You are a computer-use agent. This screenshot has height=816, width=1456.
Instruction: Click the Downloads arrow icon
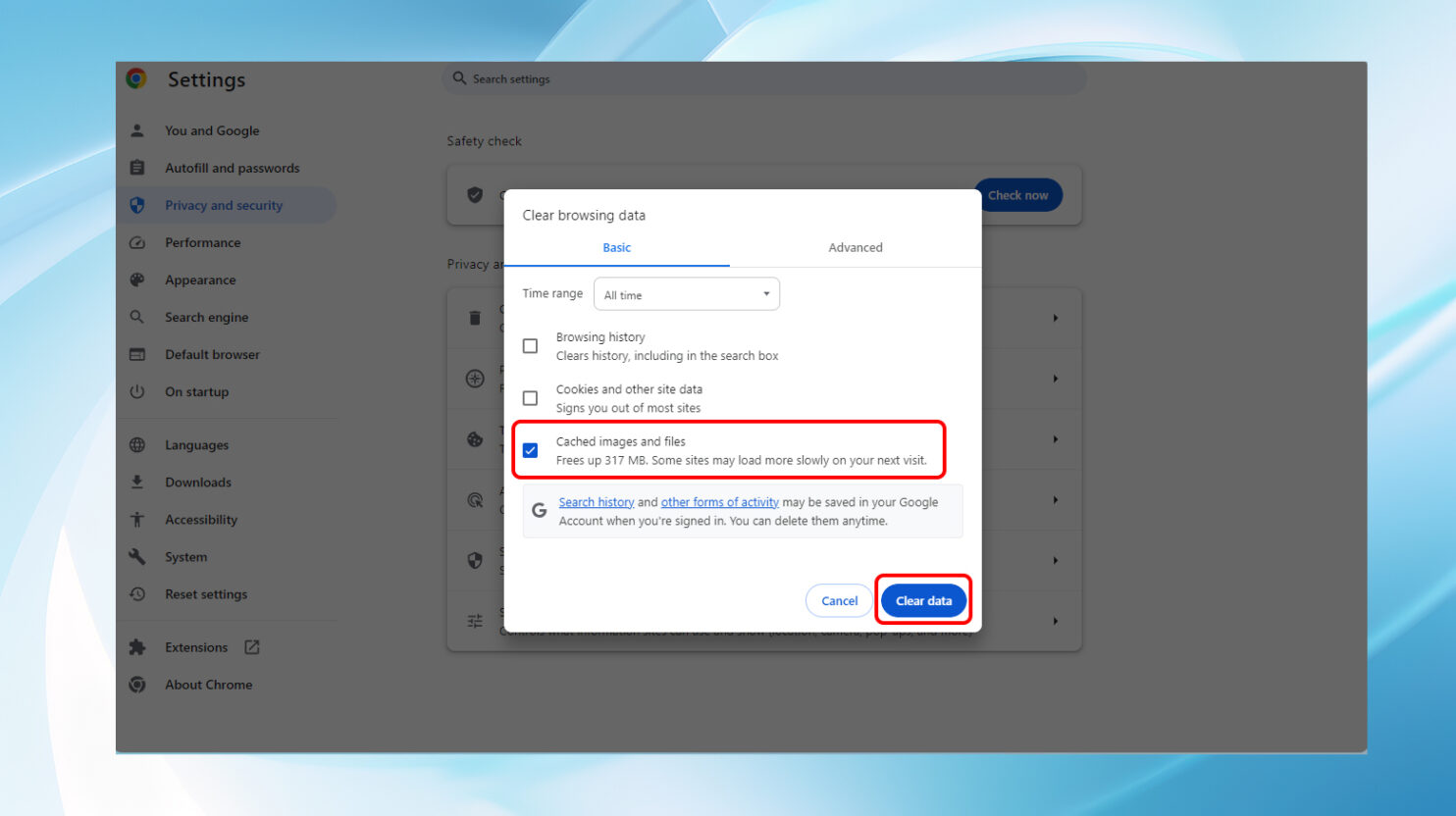137,483
